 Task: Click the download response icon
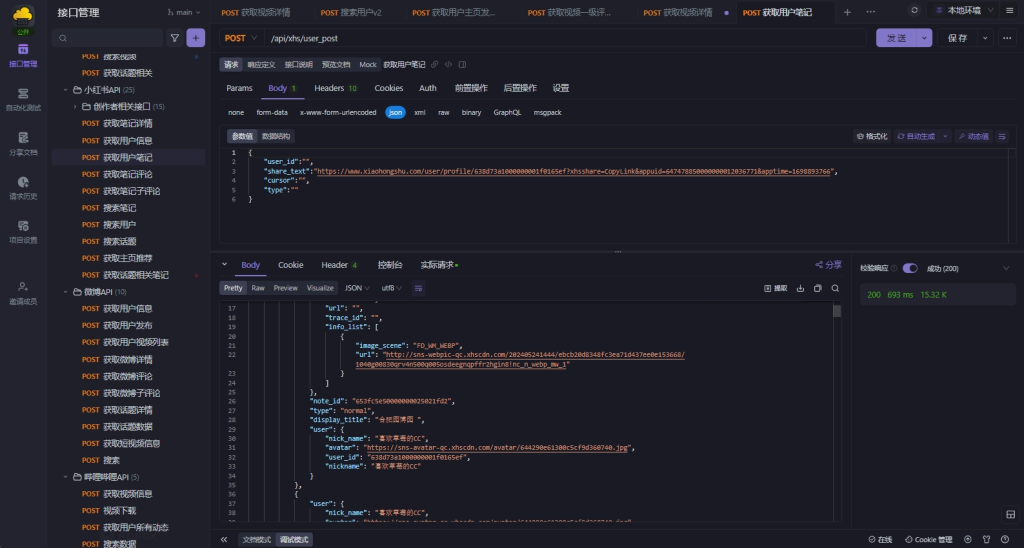[x=800, y=288]
